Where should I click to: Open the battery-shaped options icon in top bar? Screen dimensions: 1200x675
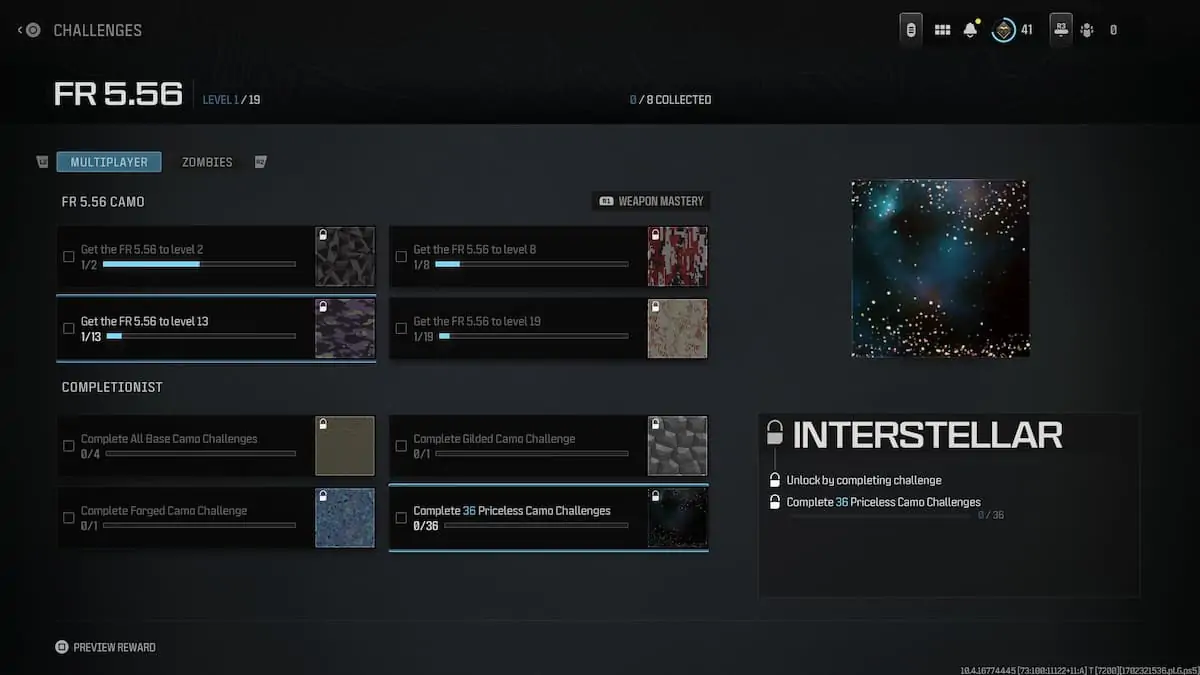[x=911, y=30]
